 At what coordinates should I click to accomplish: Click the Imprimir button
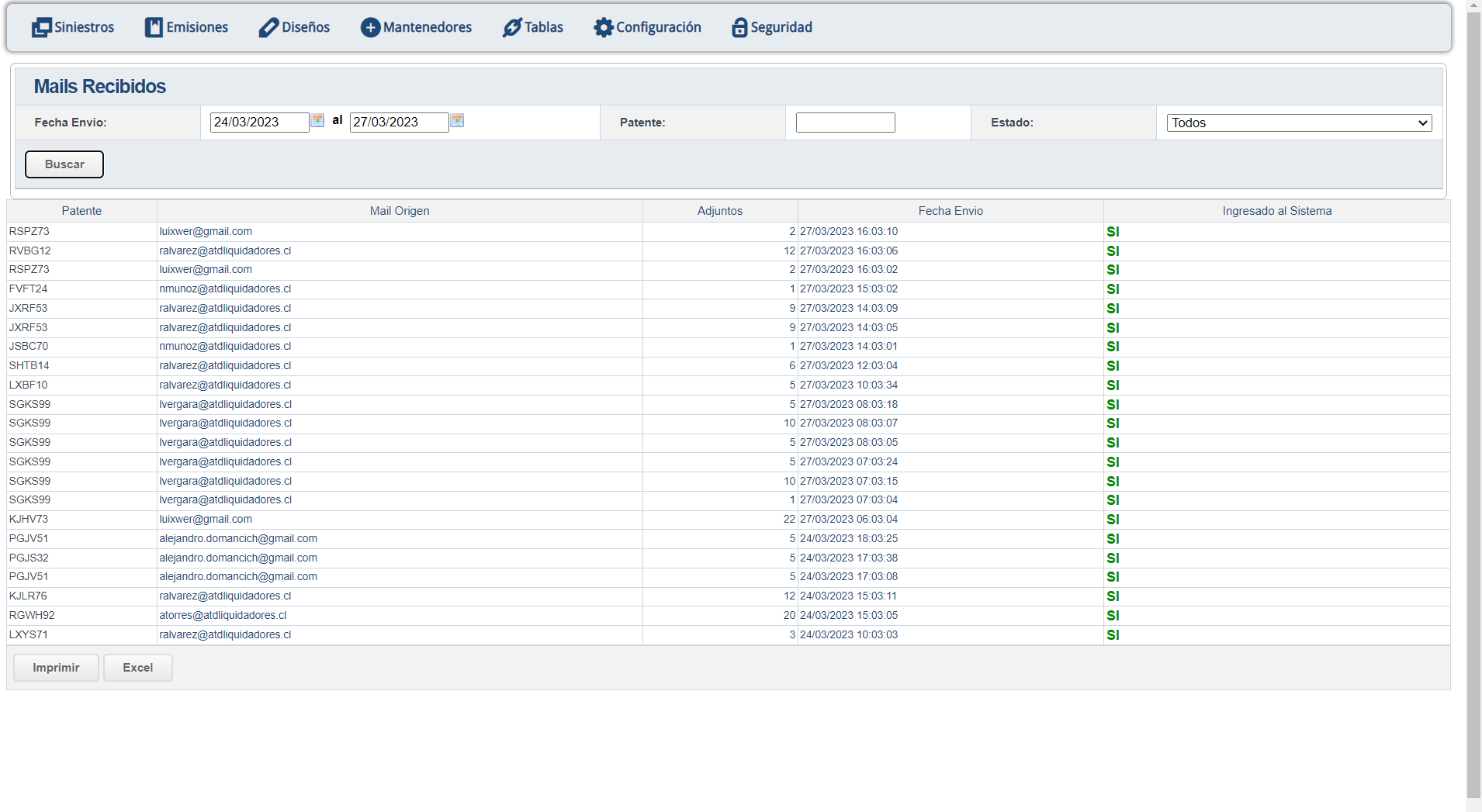56,668
